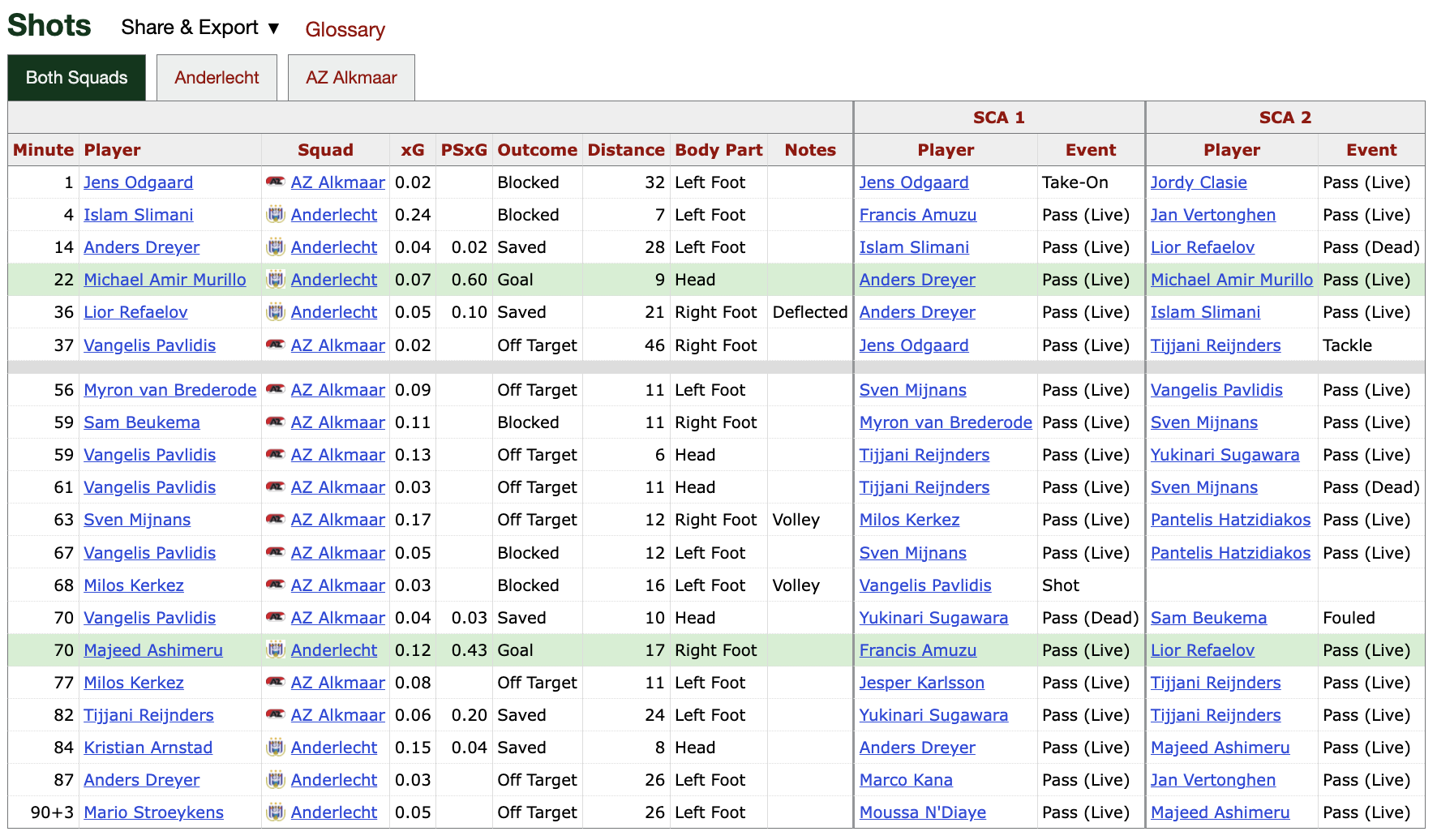Sort by Squad column header

(325, 150)
